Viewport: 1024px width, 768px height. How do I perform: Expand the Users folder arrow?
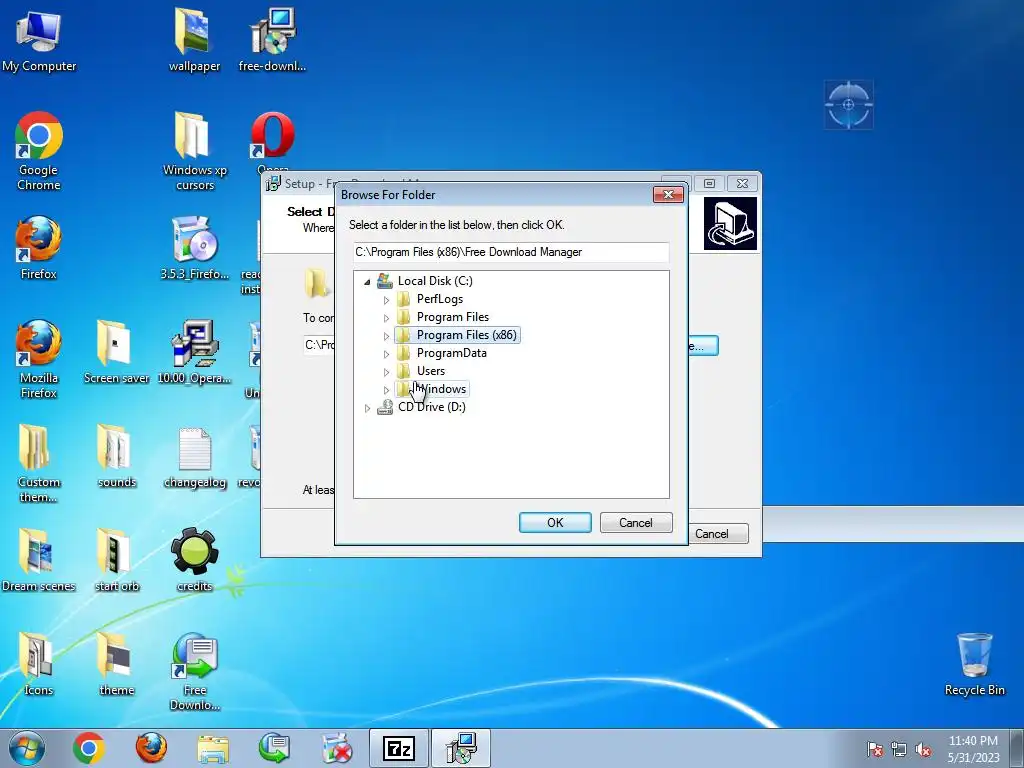(386, 372)
